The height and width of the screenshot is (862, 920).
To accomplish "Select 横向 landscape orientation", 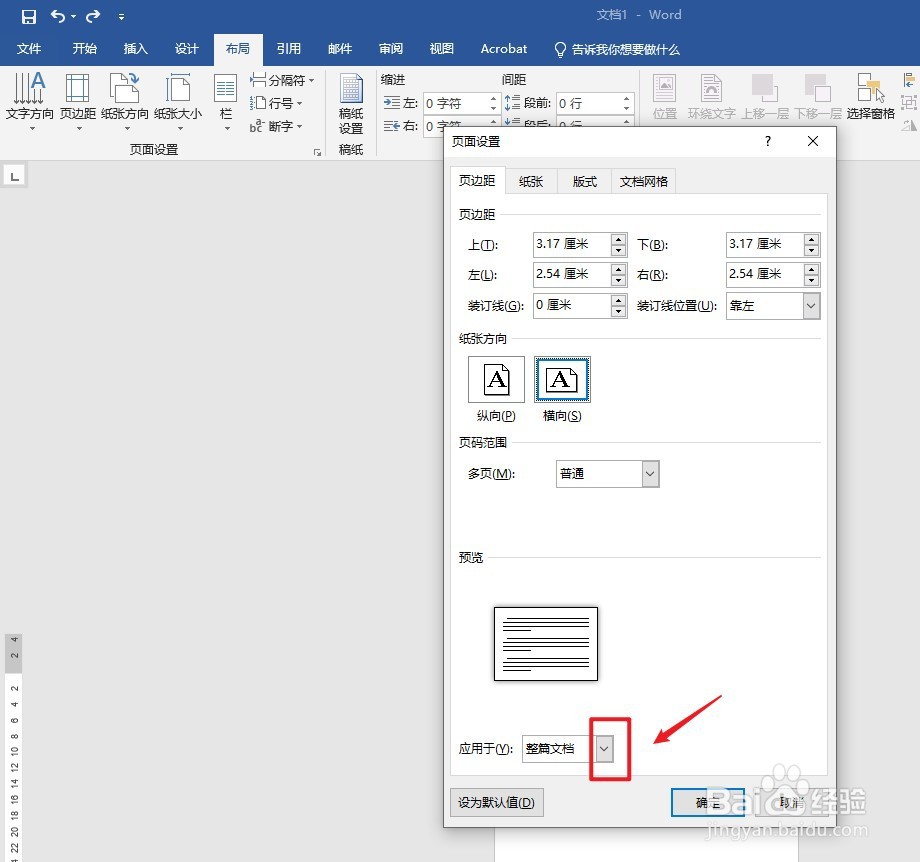I will tap(562, 380).
